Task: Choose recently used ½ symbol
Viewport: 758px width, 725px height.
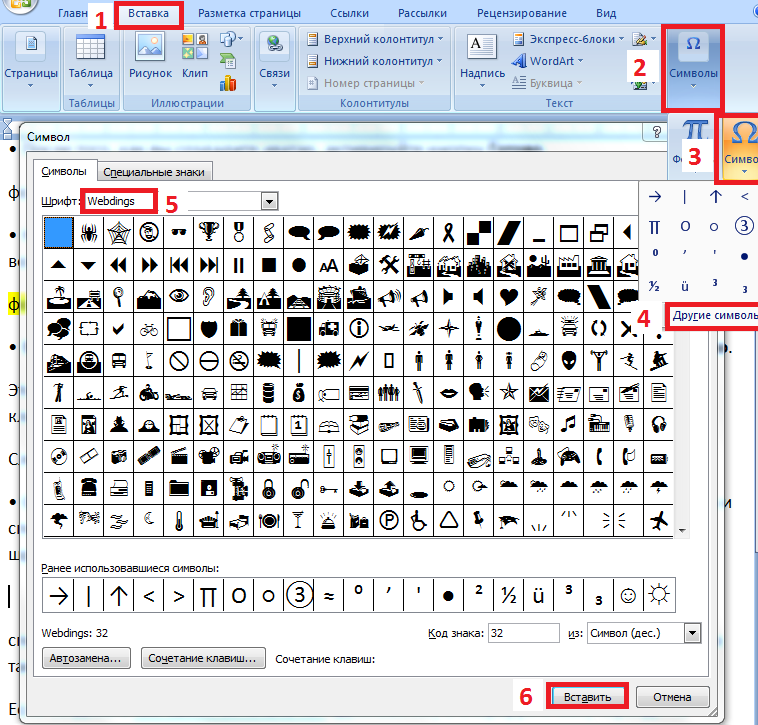Action: pos(509,595)
